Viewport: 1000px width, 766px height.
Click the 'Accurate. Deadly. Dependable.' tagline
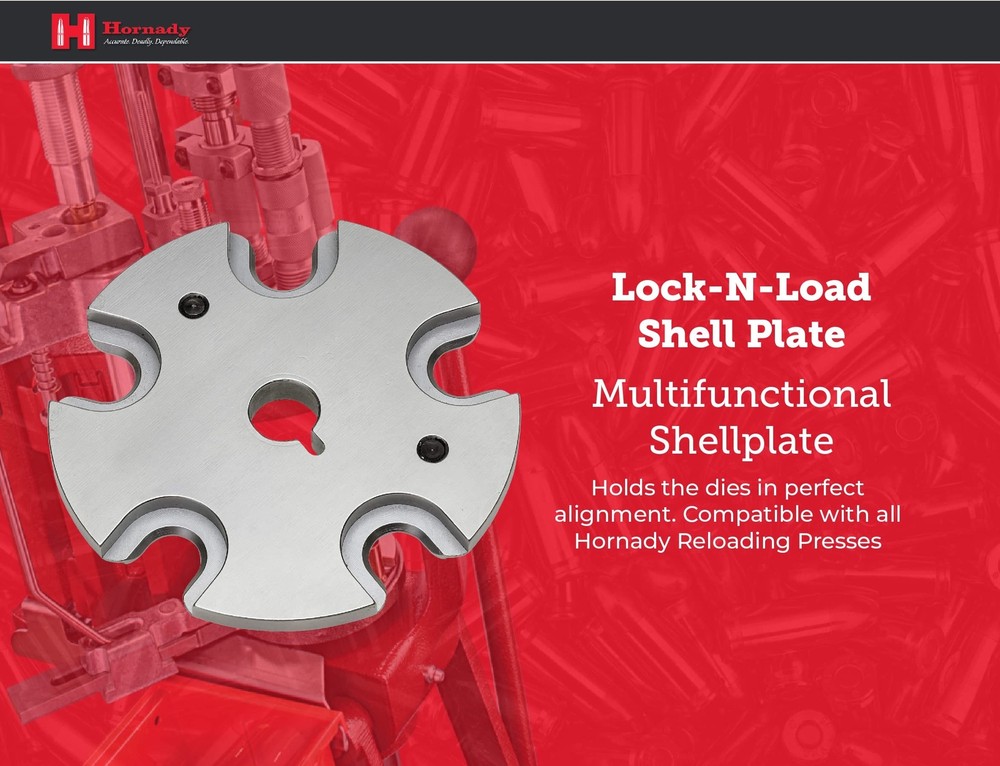pos(145,42)
